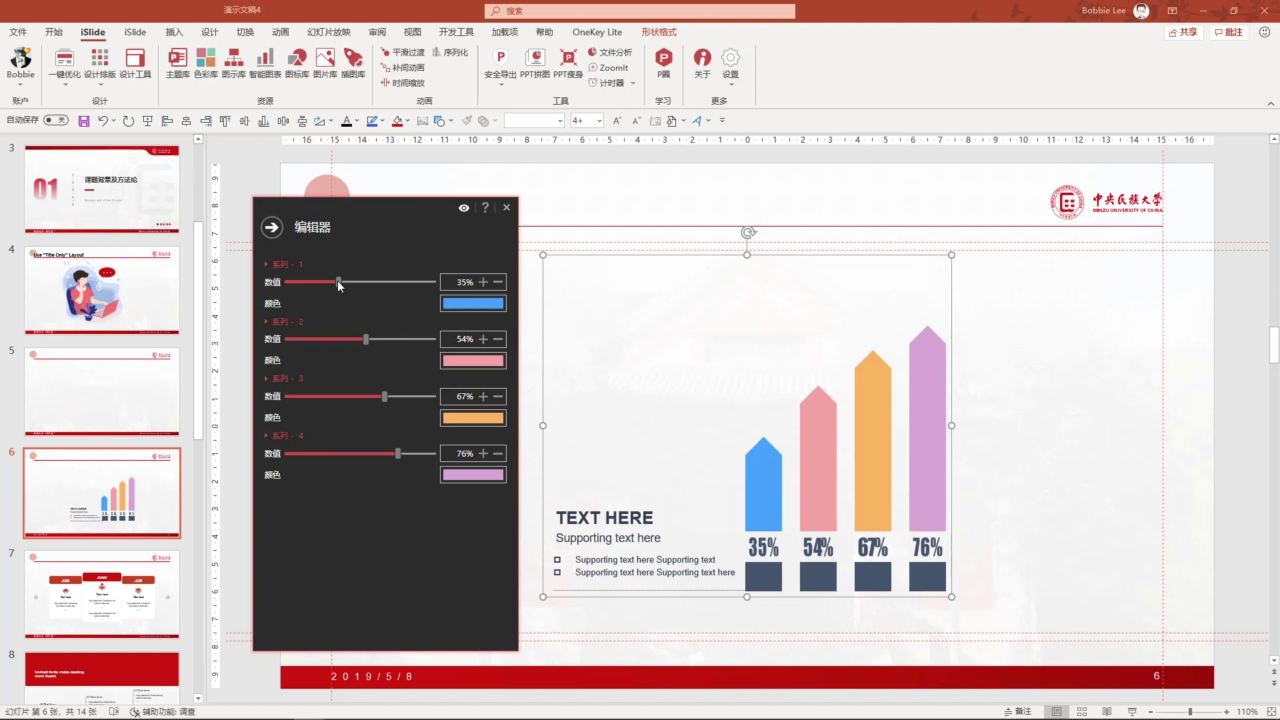Click the series 4 value slider handle
Screen dimensions: 1280x720
(398, 454)
